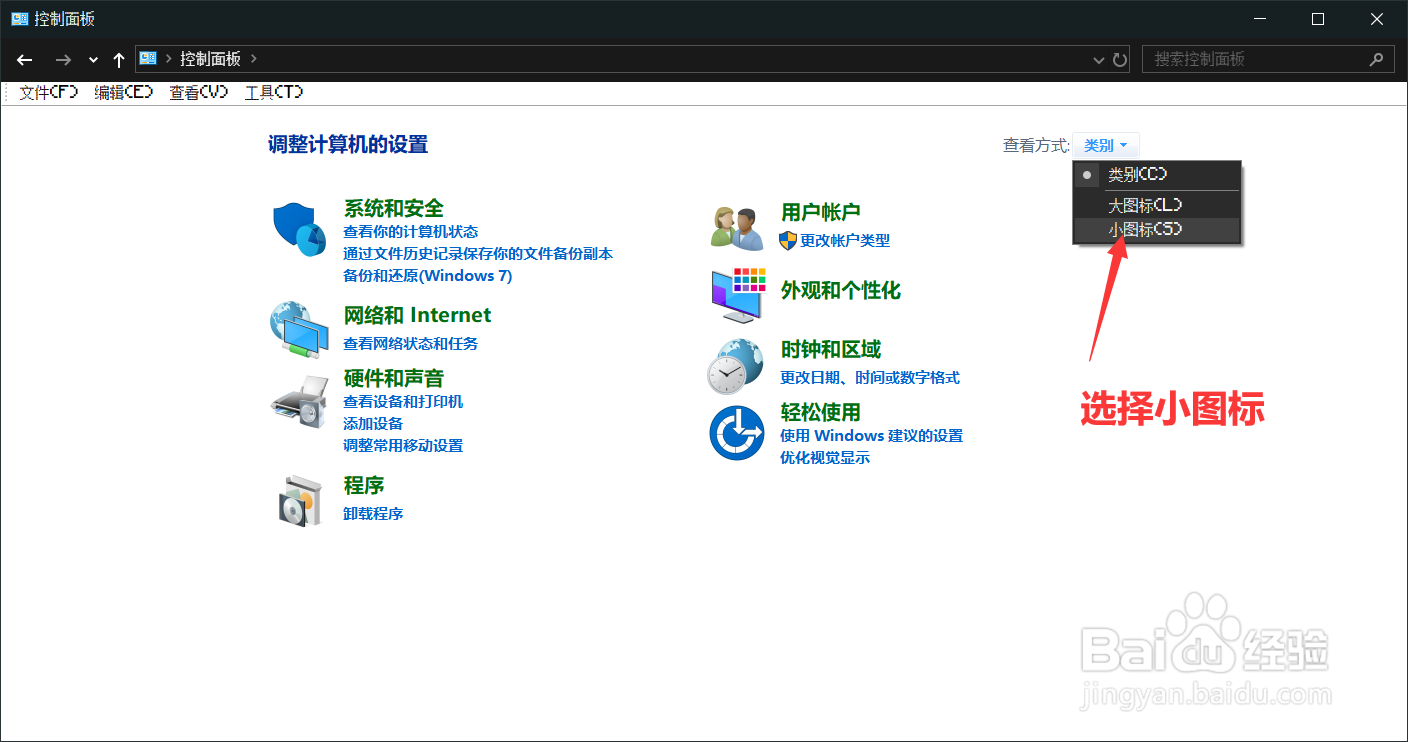Screen dimensions: 1408x742
Task: Click 优化视觉显示 link
Action: pos(825,458)
